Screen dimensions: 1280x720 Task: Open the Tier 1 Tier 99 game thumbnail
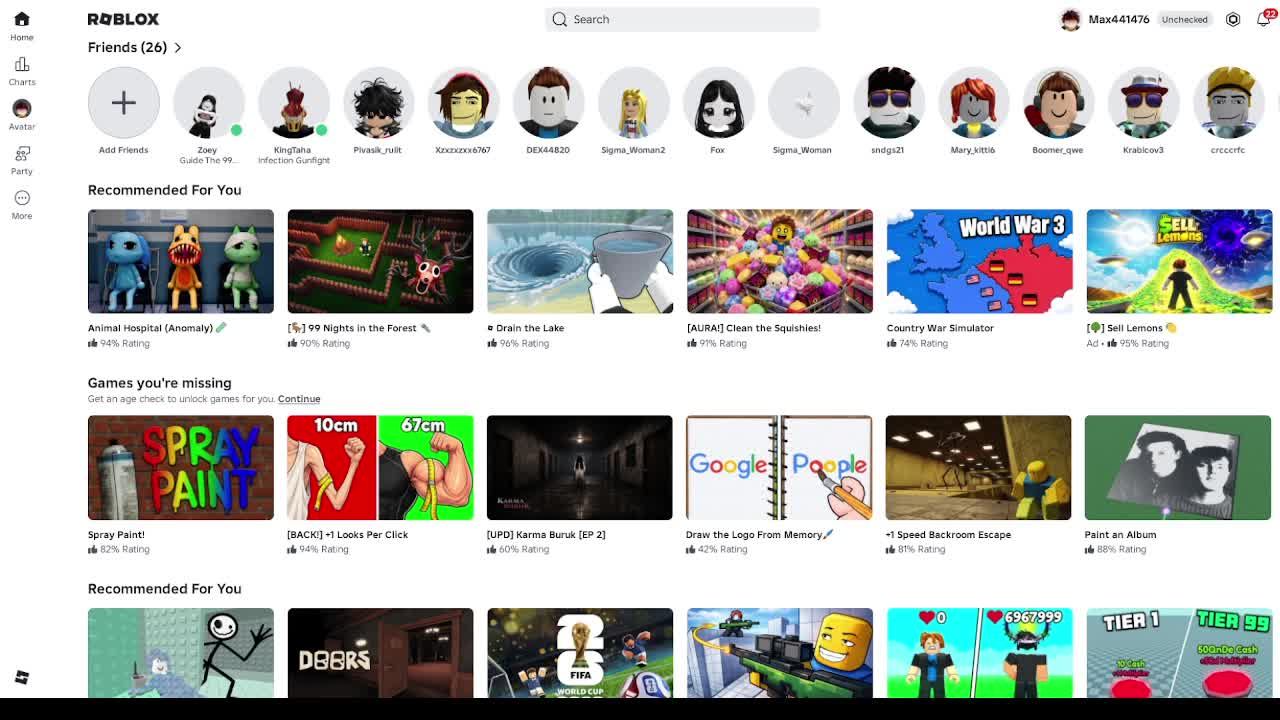[x=1179, y=653]
